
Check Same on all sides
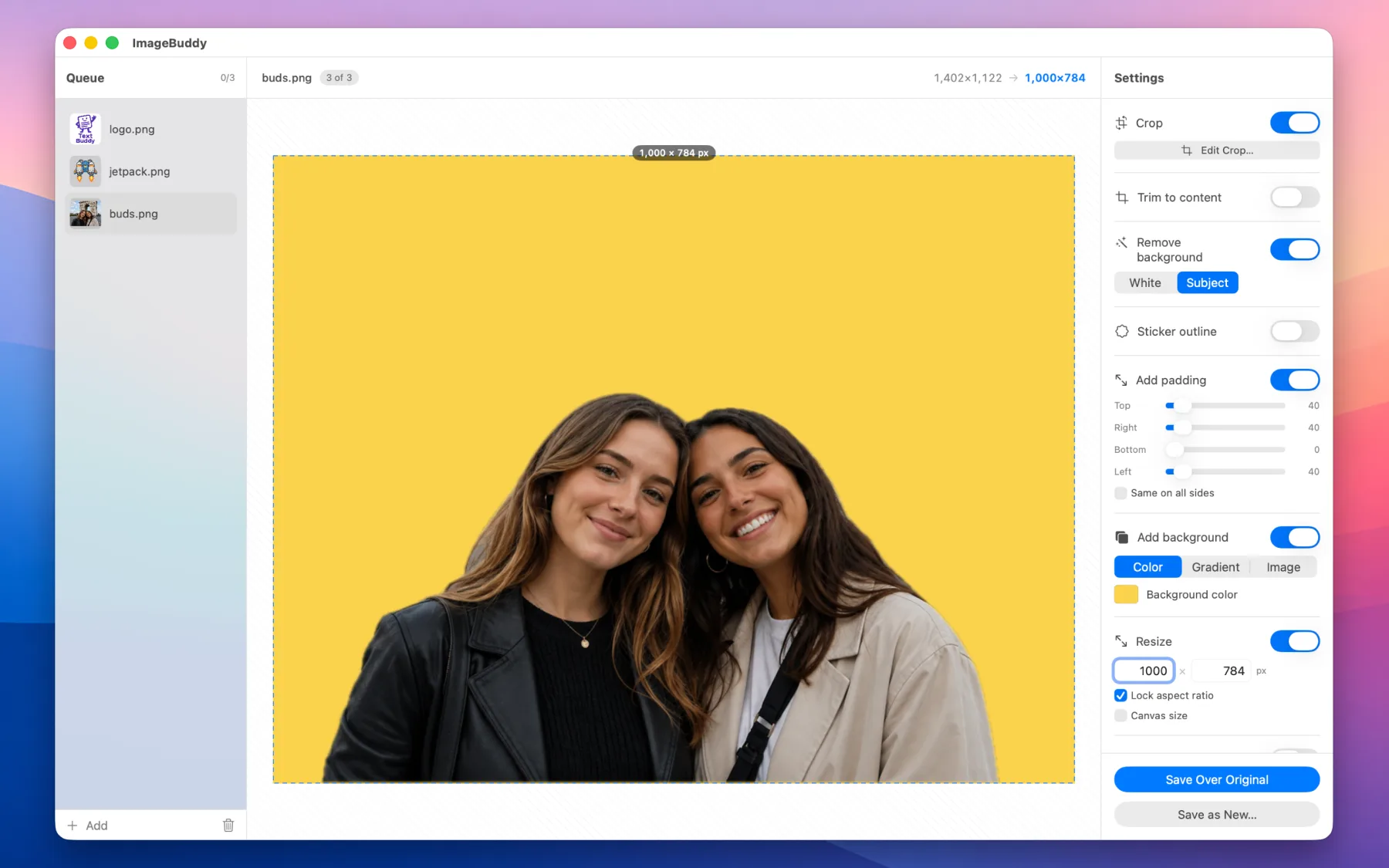click(x=1120, y=493)
